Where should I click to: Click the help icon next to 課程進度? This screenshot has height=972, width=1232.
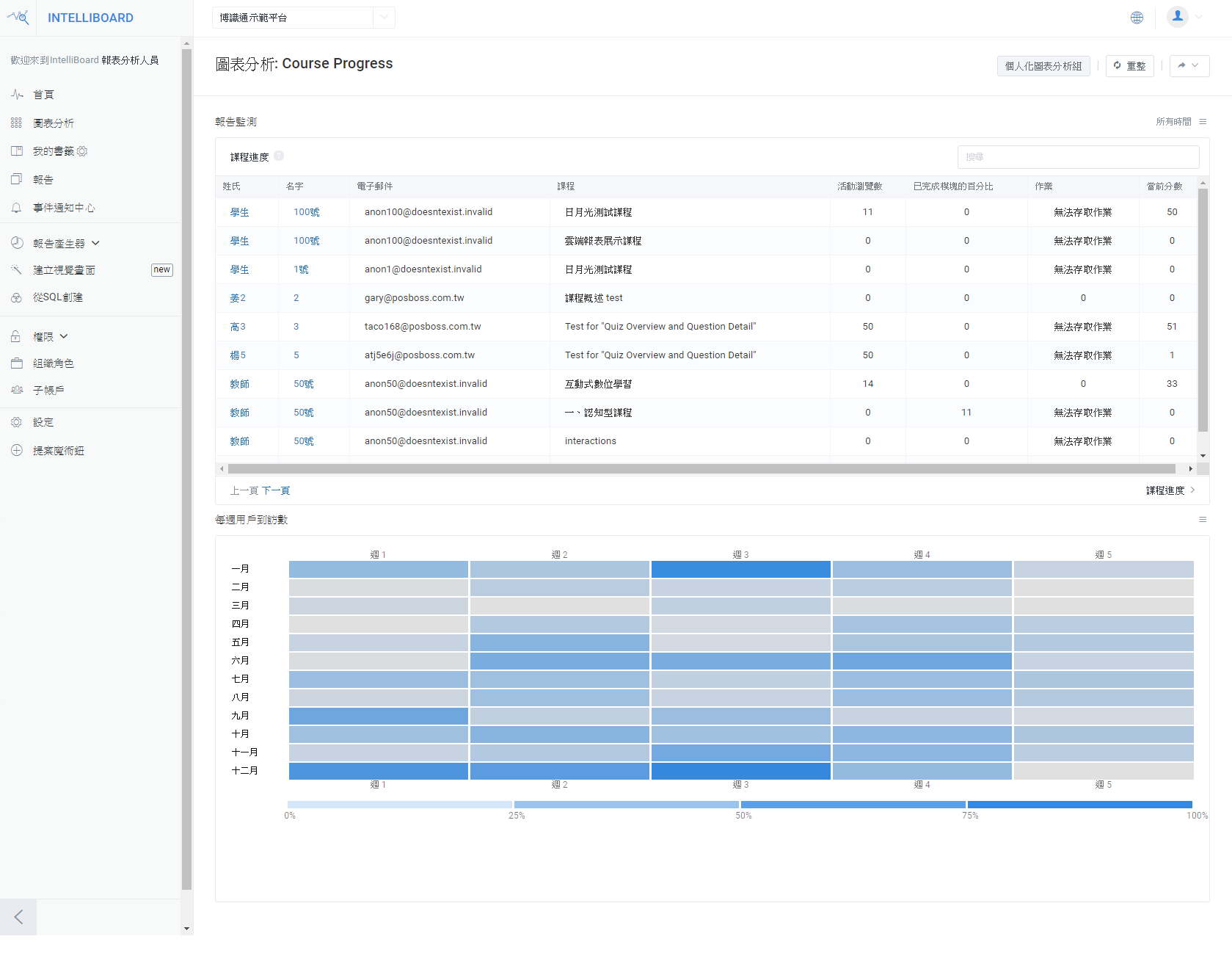pyautogui.click(x=279, y=156)
